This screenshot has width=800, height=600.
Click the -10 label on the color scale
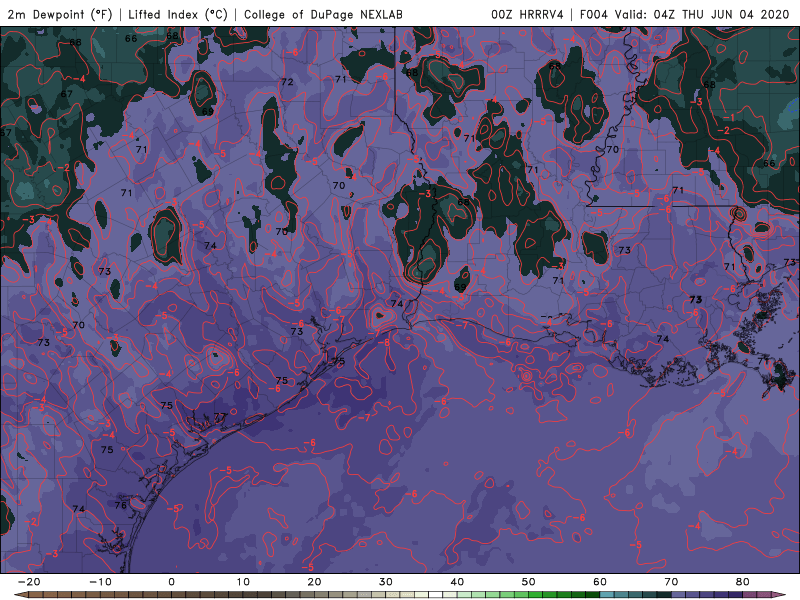pyautogui.click(x=100, y=582)
